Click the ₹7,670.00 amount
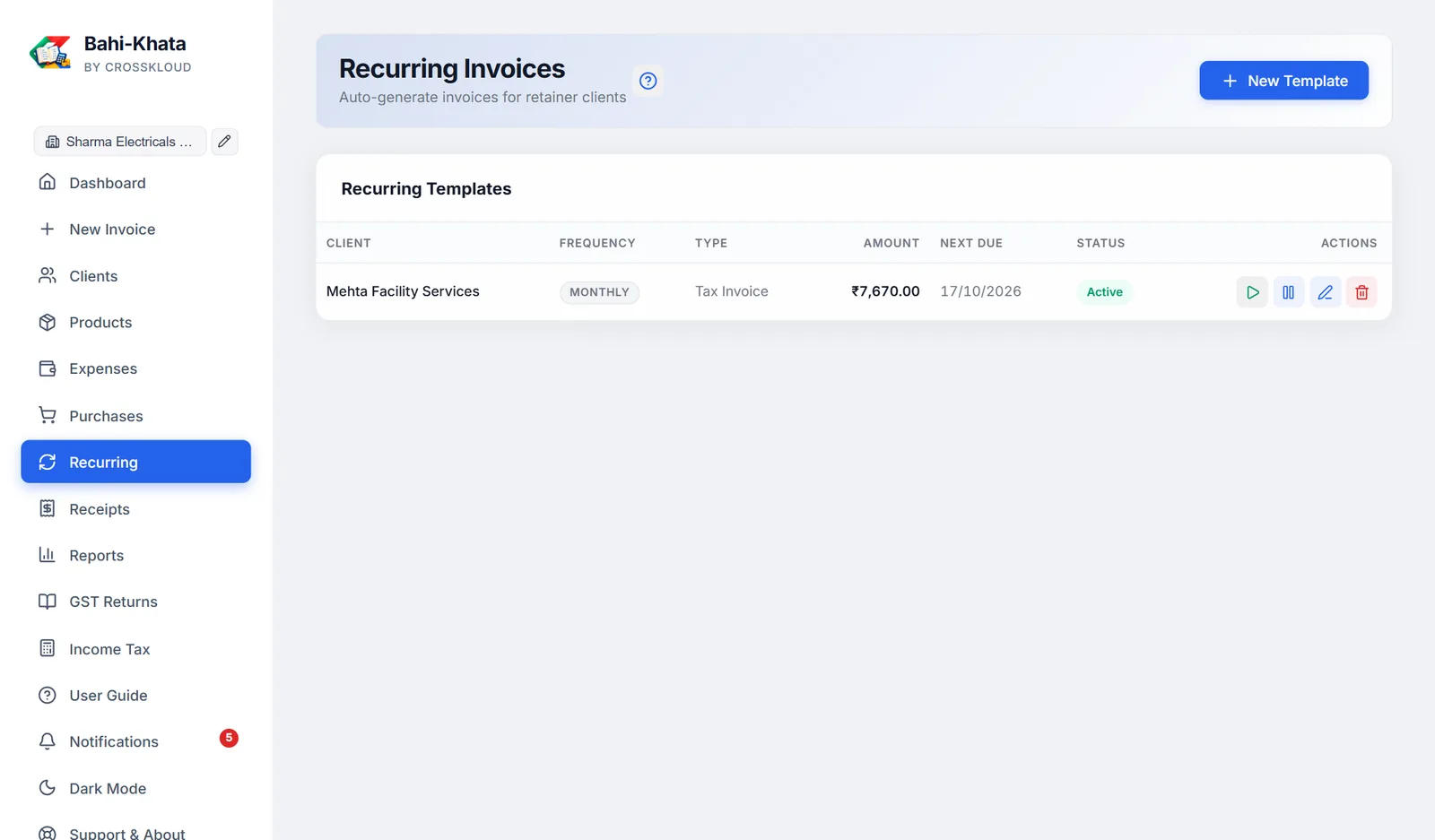The width and height of the screenshot is (1435, 840). click(885, 291)
